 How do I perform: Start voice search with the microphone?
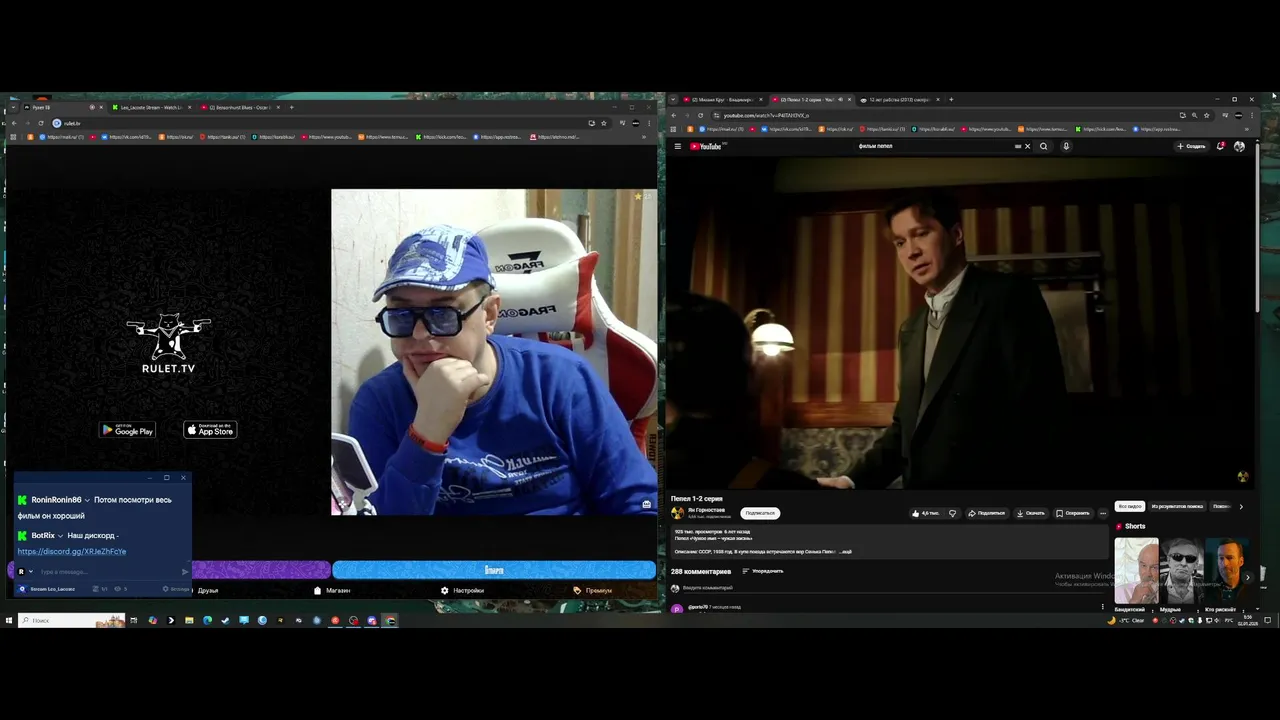[1066, 146]
